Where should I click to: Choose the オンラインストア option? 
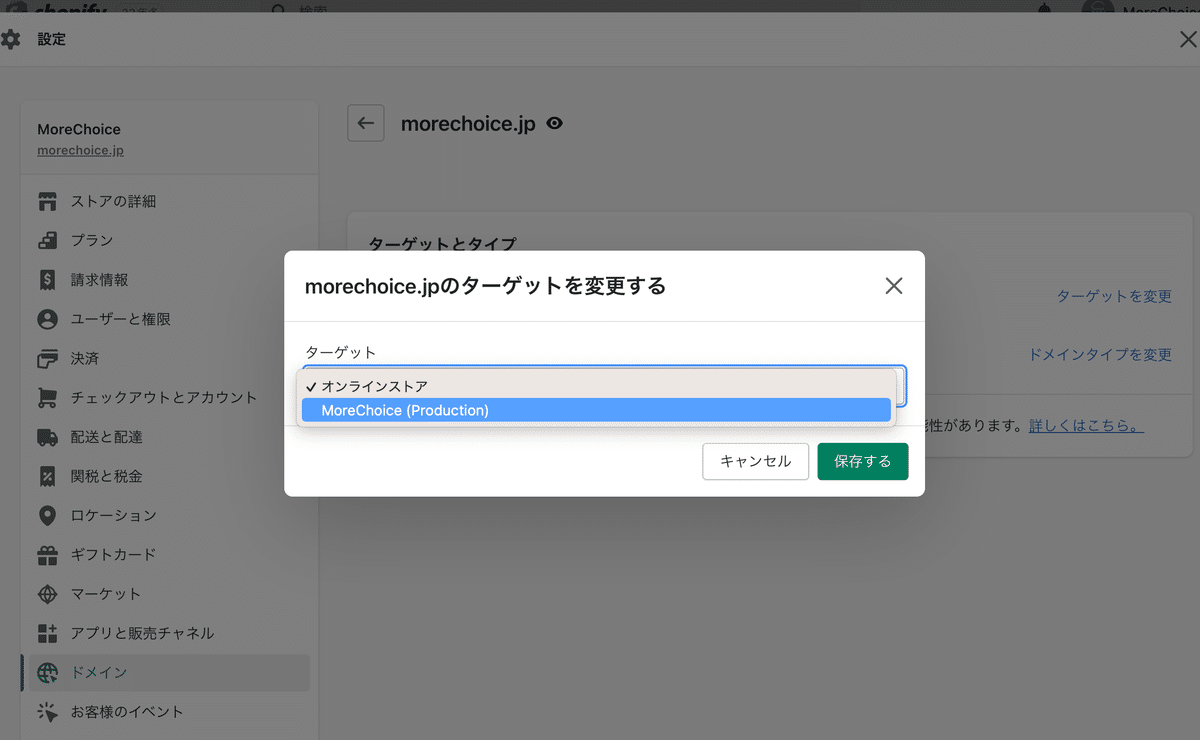[x=596, y=386]
